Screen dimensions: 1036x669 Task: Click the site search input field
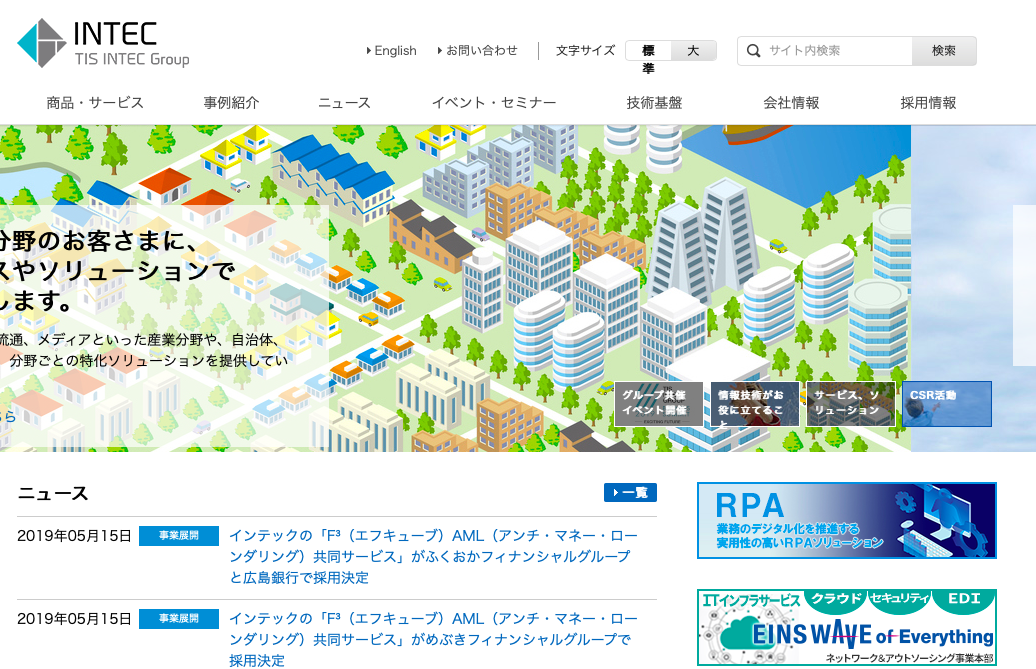tap(836, 51)
